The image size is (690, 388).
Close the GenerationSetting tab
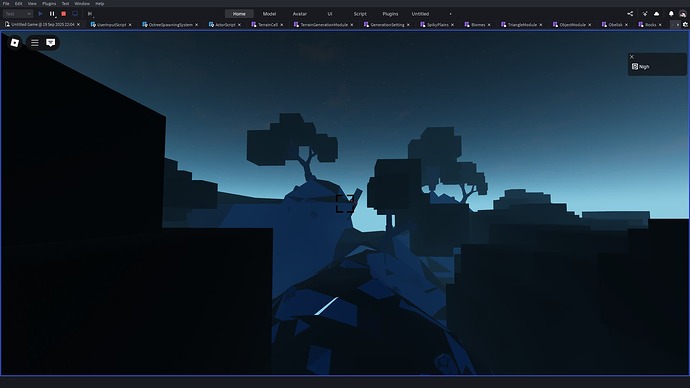click(x=408, y=25)
